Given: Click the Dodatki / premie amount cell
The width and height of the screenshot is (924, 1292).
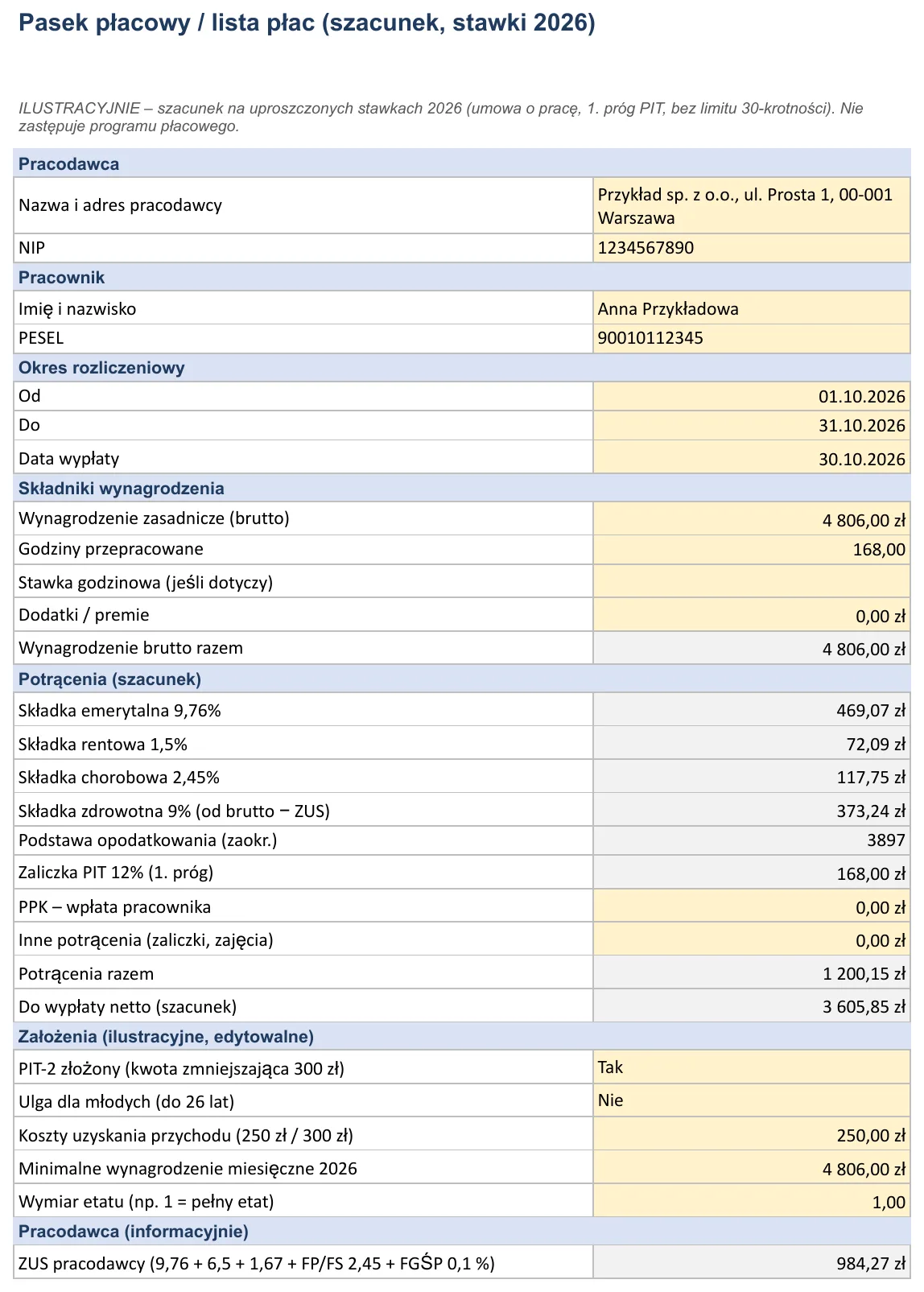Looking at the screenshot, I should (x=752, y=615).
